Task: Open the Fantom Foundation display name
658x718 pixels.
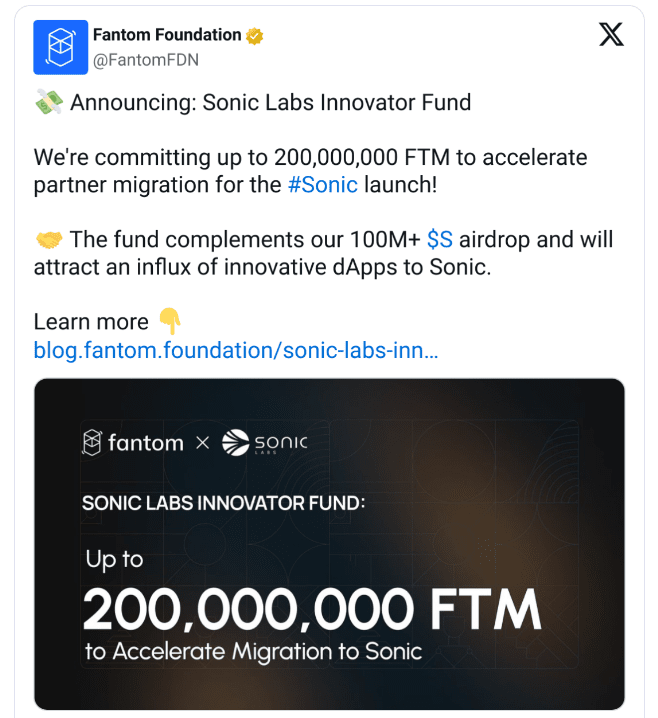Action: point(167,35)
